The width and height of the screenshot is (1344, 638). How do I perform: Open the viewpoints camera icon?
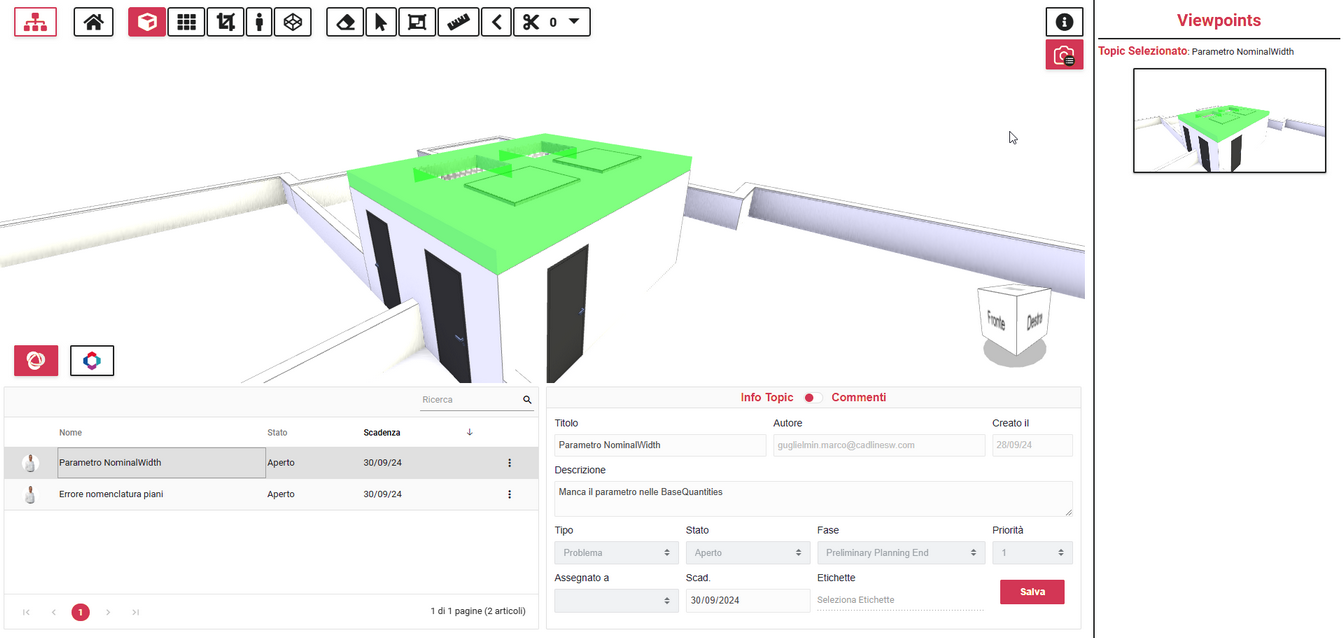pos(1064,55)
